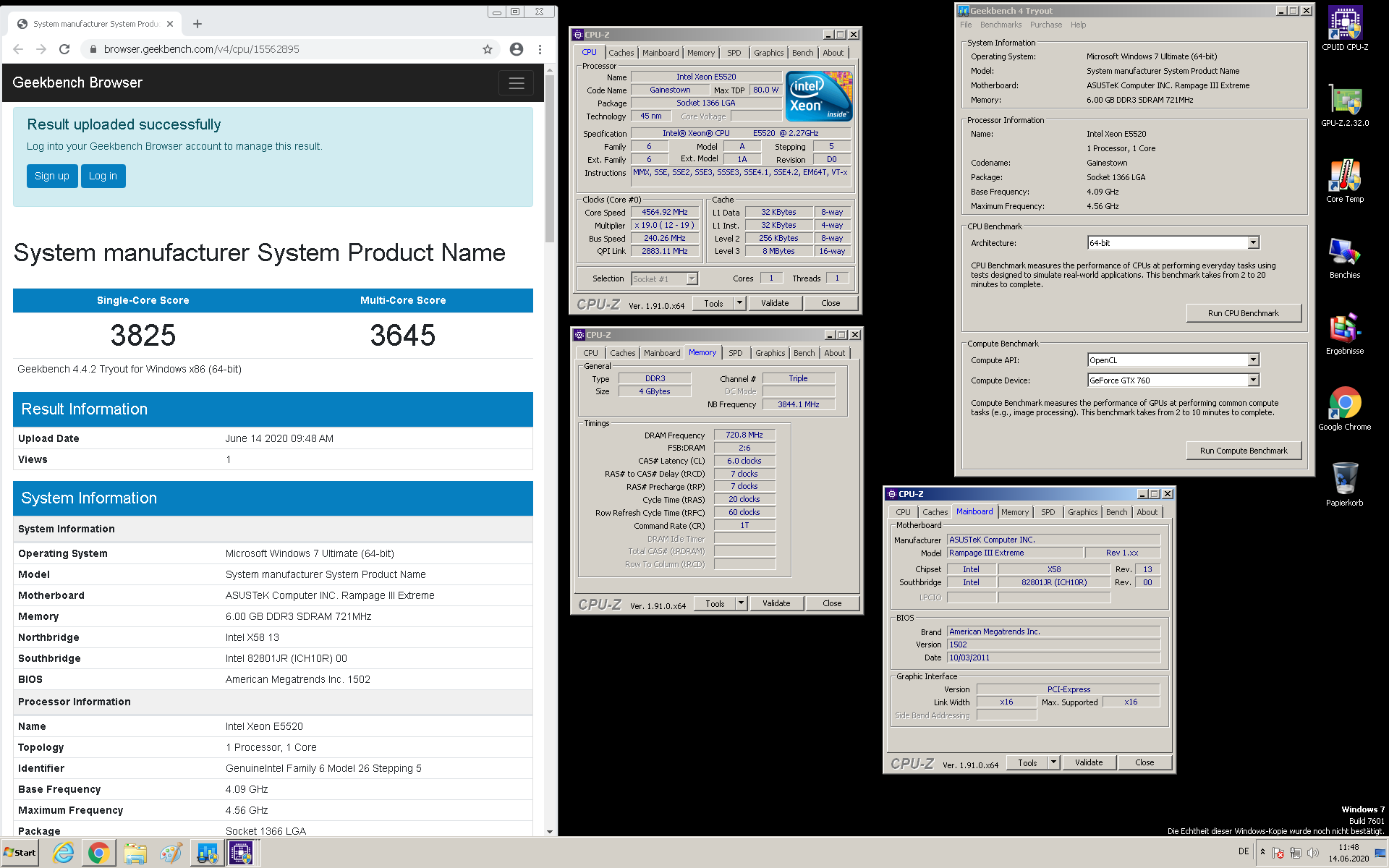This screenshot has width=1389, height=868.
Task: Open Tools dropdown arrow in CPU-Z CPU window
Action: click(739, 304)
